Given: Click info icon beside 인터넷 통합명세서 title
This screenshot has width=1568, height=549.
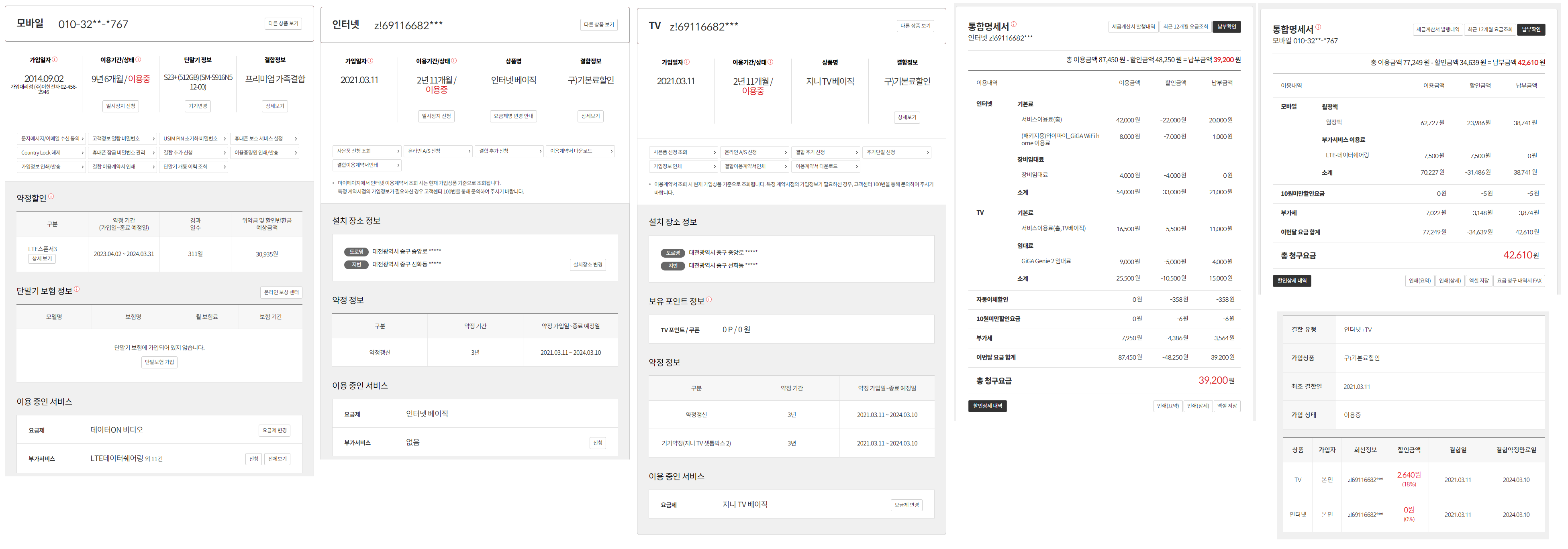Looking at the screenshot, I should pyautogui.click(x=1013, y=25).
